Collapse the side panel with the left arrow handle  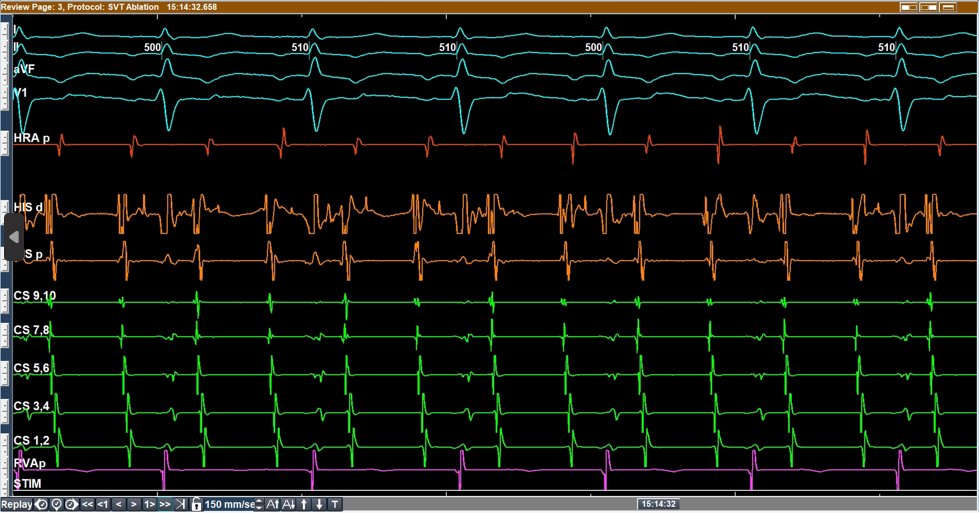14,237
